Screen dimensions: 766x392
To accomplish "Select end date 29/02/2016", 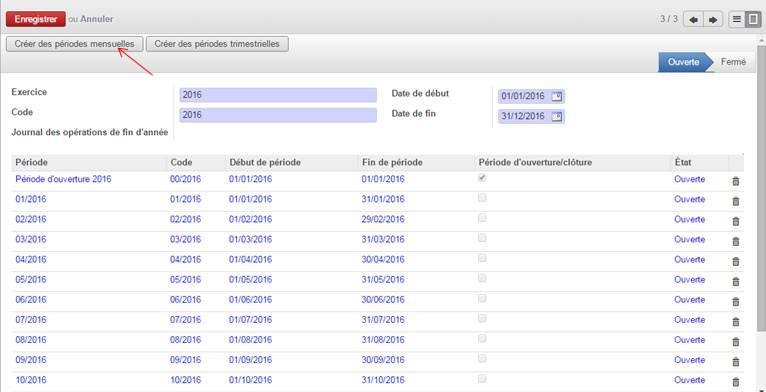I will [383, 219].
